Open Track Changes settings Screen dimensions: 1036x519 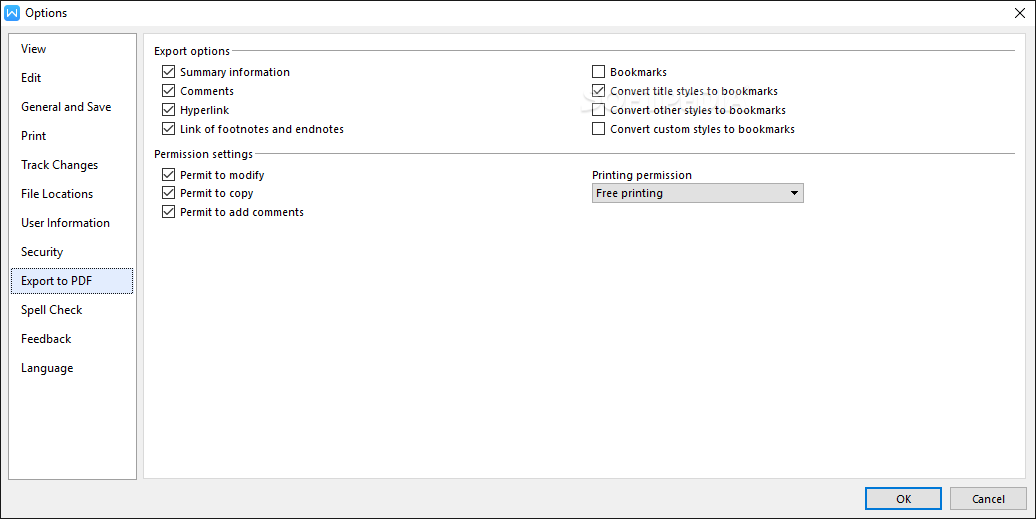71,165
